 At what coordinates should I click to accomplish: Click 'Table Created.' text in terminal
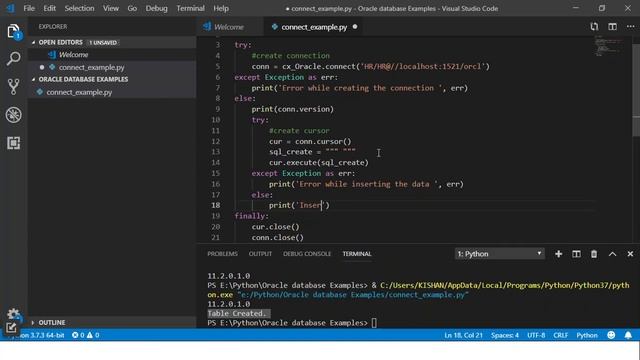pyautogui.click(x=237, y=313)
